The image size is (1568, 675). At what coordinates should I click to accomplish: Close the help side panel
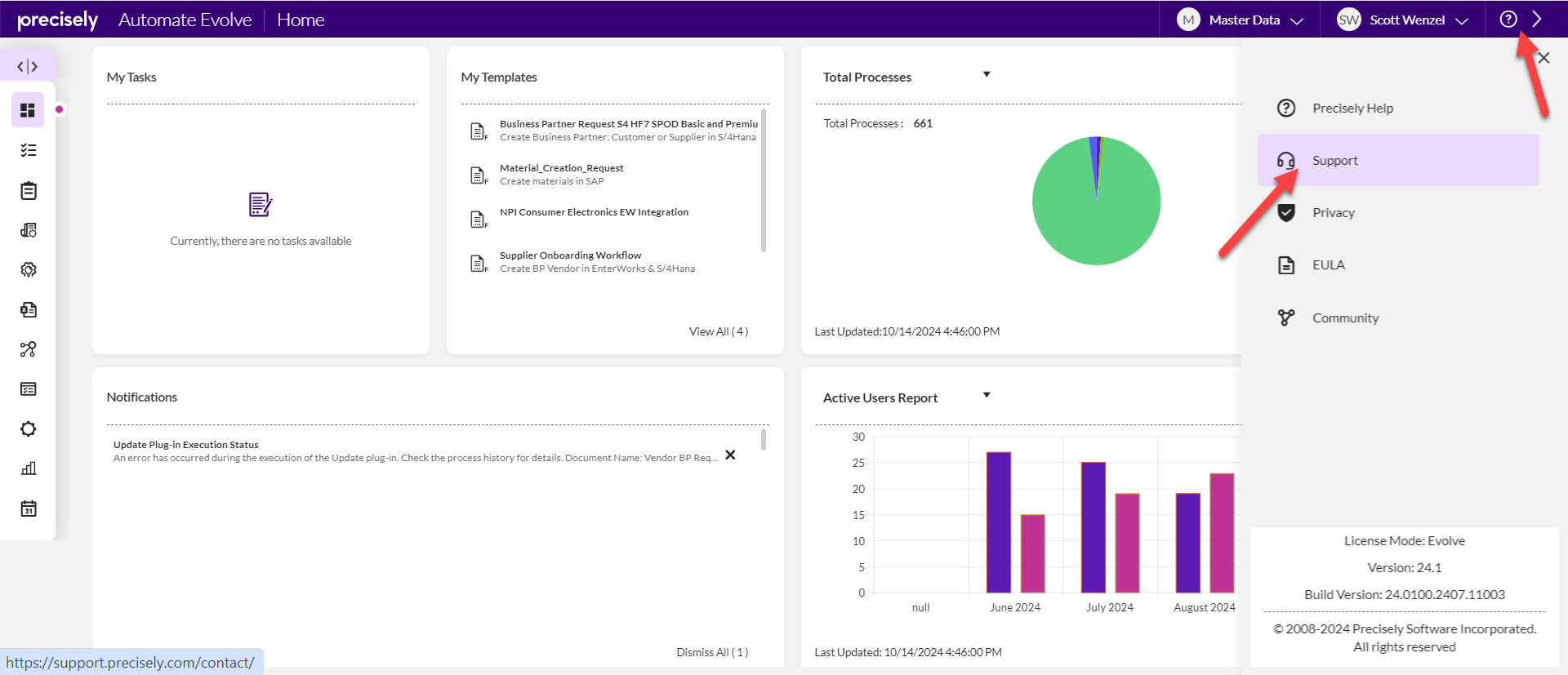click(1543, 58)
